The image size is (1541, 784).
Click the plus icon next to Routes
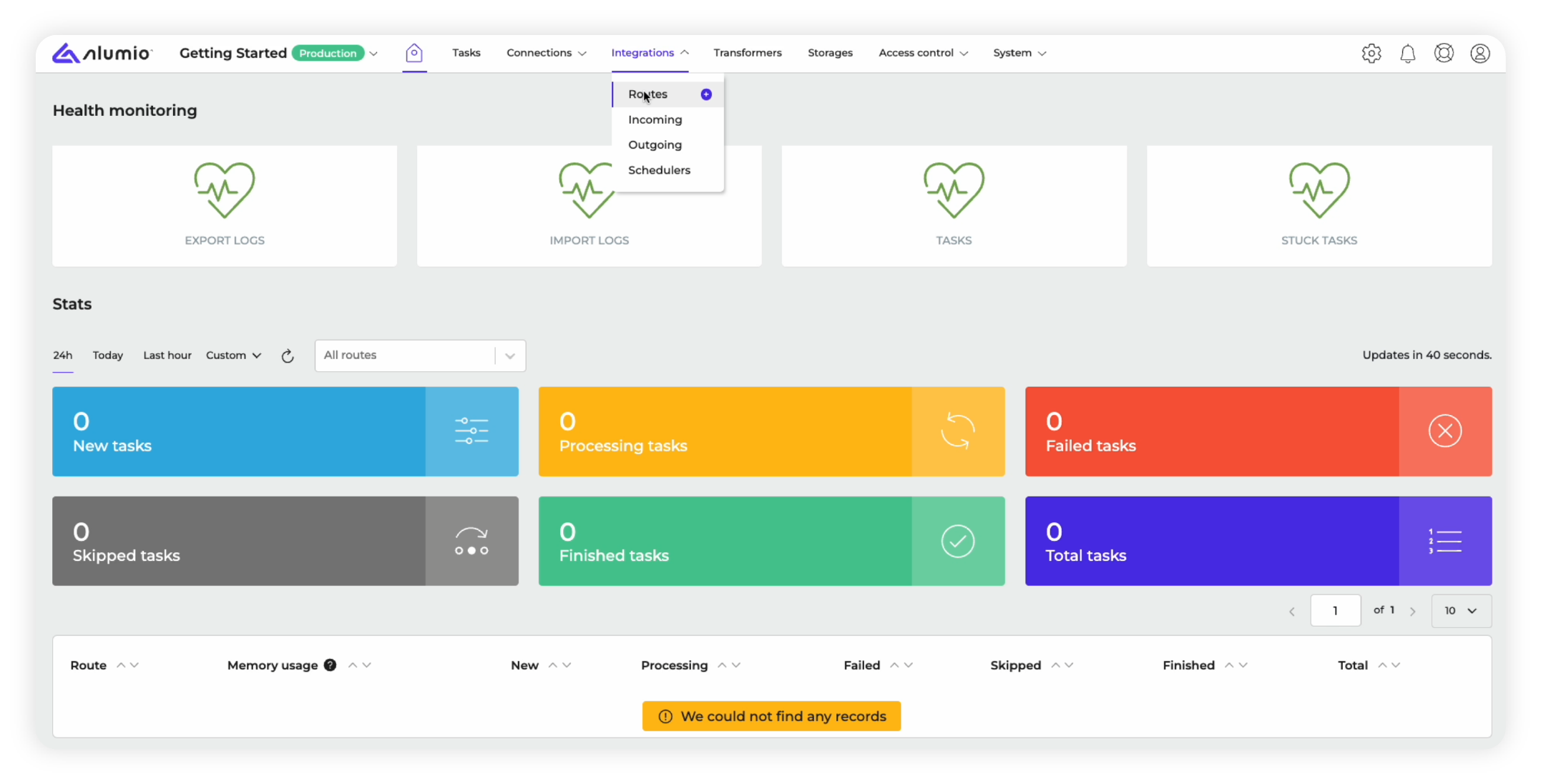pyautogui.click(x=706, y=94)
